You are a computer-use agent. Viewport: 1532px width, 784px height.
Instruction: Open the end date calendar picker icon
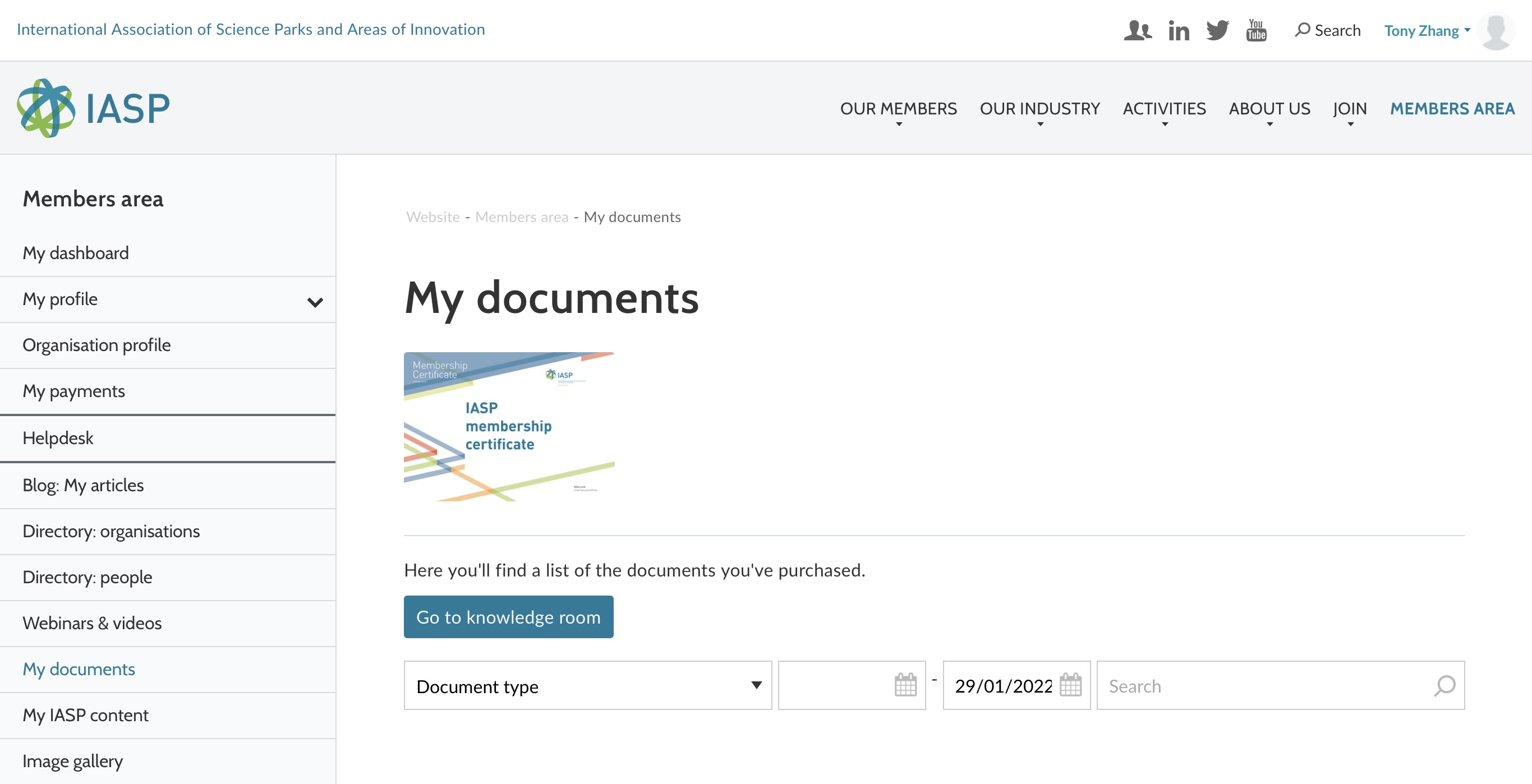[1070, 685]
